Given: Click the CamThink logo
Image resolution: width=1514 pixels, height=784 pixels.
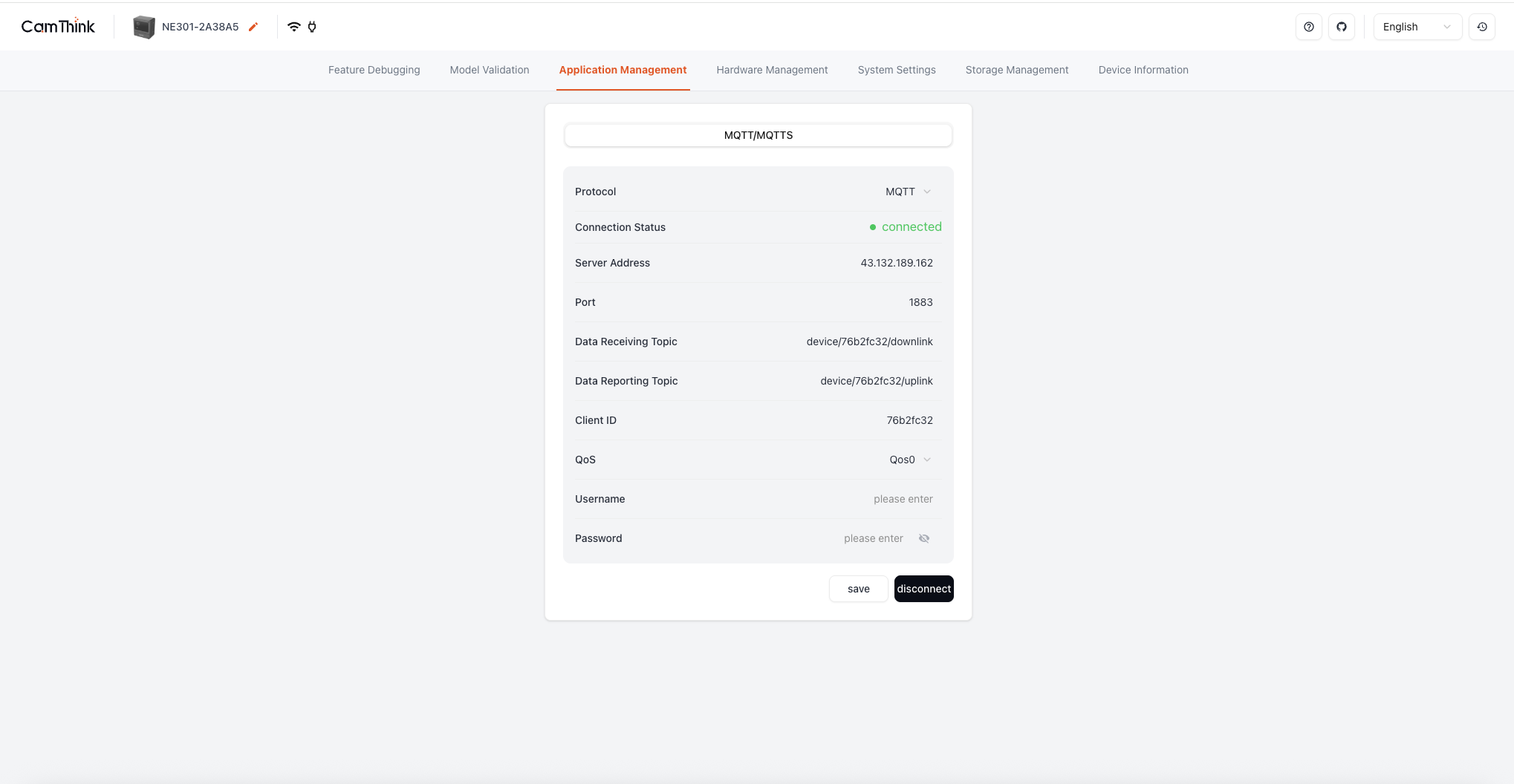Looking at the screenshot, I should tap(58, 27).
